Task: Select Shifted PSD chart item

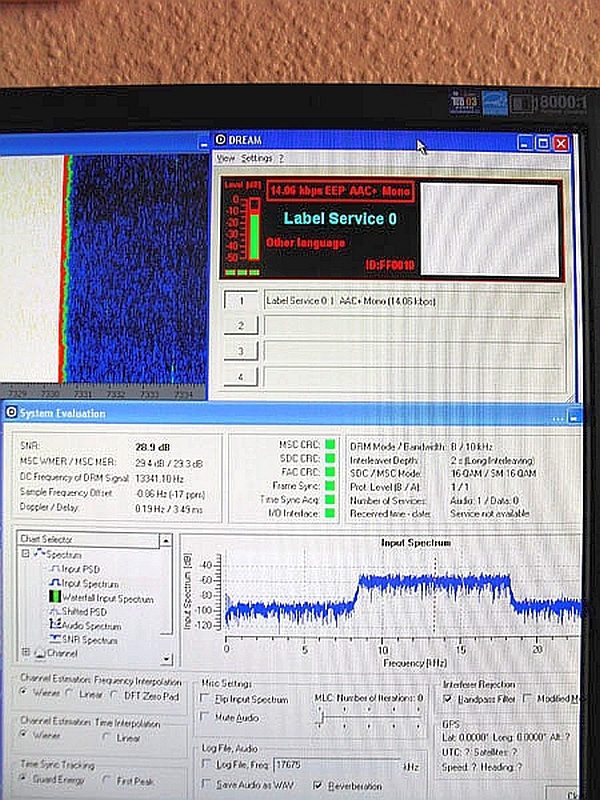Action: (87, 612)
